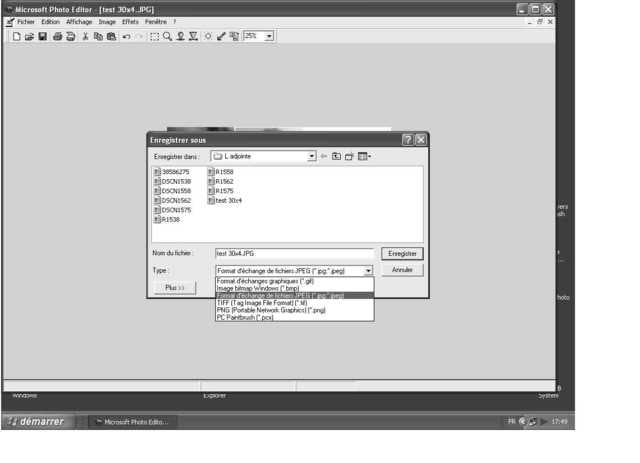Click the FR language indicator in system tray

(x=512, y=421)
